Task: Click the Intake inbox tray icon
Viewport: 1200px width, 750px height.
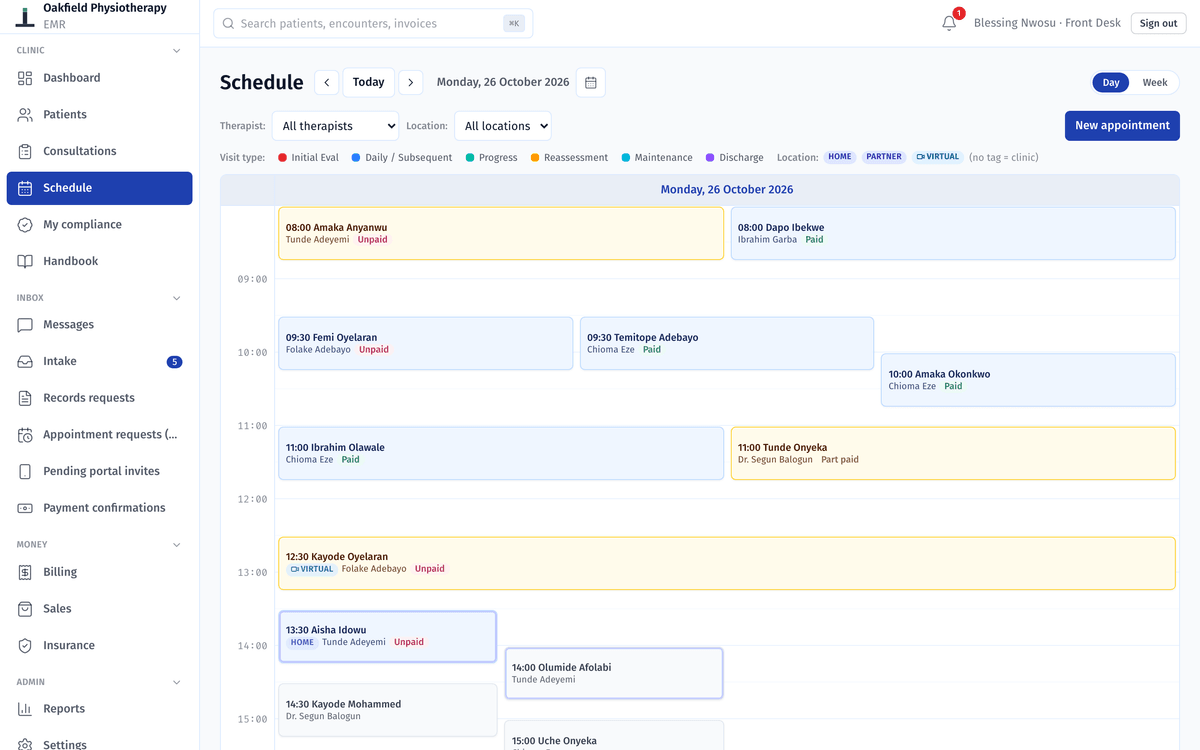Action: tap(25, 361)
